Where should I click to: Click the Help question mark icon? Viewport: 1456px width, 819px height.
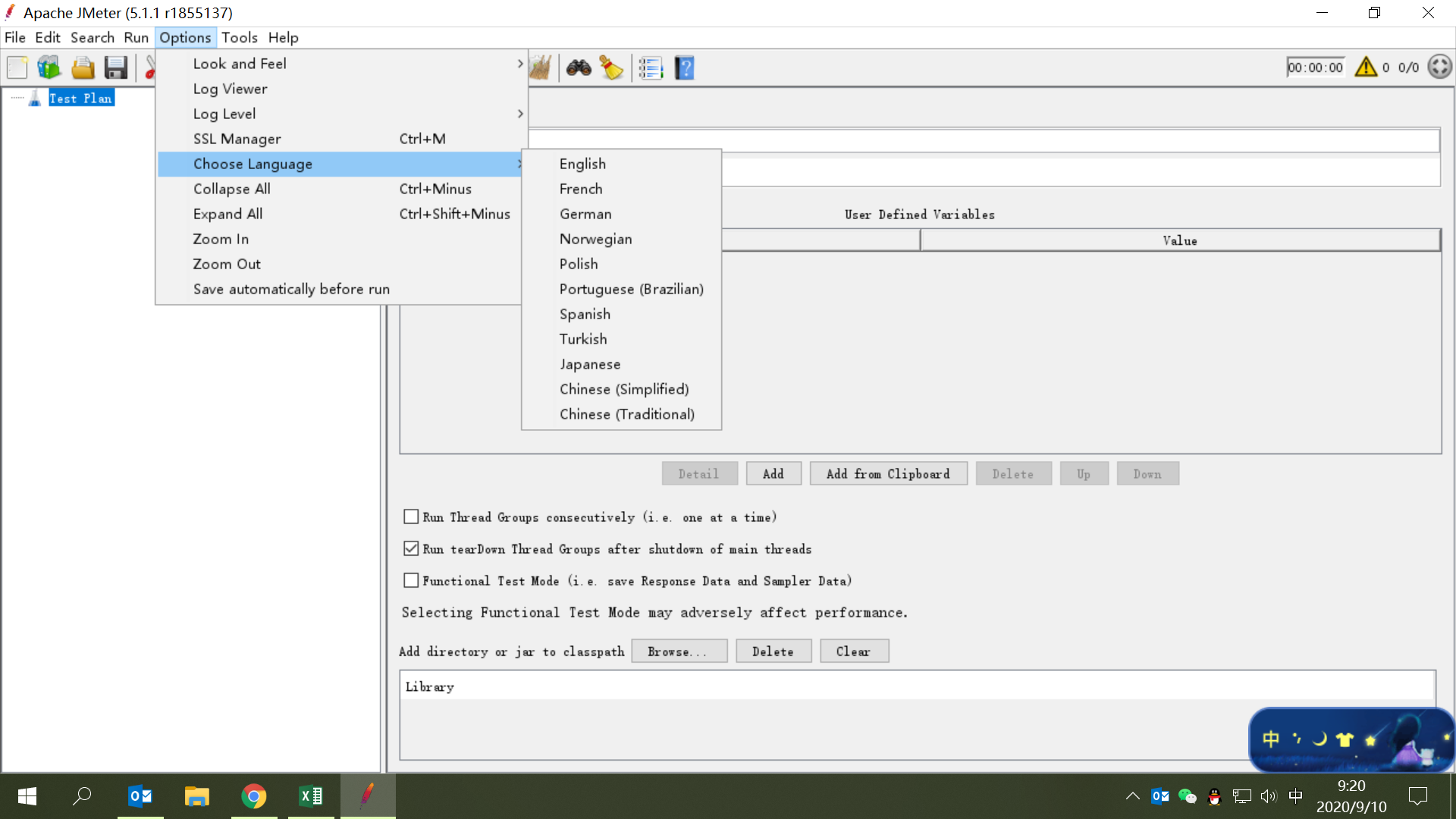684,68
